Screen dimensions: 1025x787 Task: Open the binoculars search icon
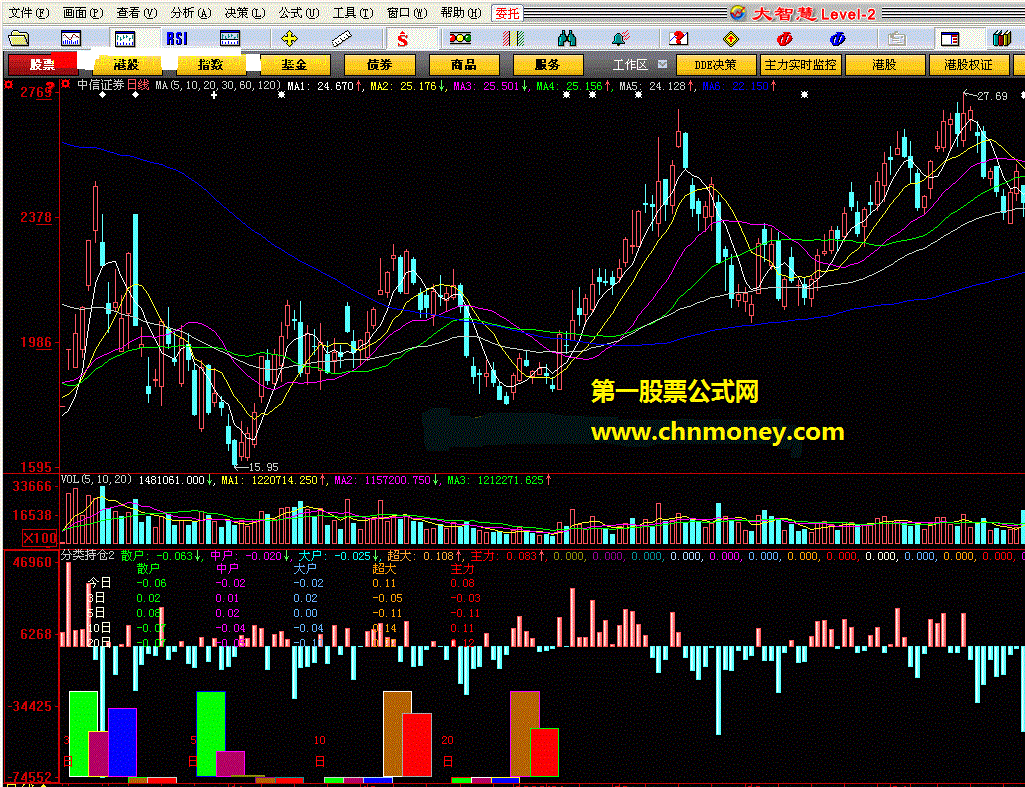pyautogui.click(x=567, y=39)
